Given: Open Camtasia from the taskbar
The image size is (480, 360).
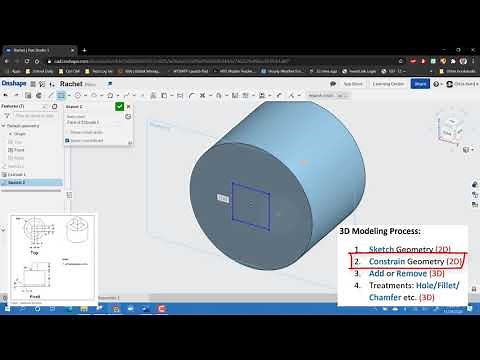Looking at the screenshot, I should coord(162,309).
